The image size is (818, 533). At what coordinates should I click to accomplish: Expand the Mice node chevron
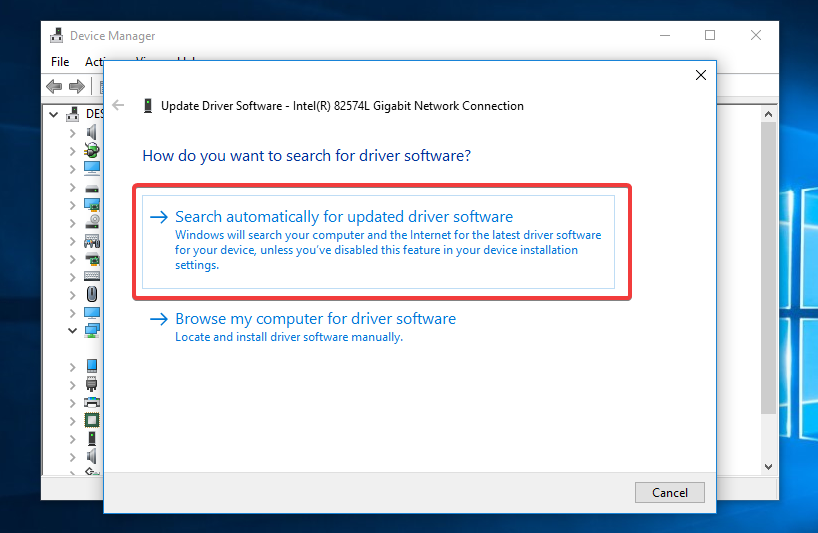point(73,295)
